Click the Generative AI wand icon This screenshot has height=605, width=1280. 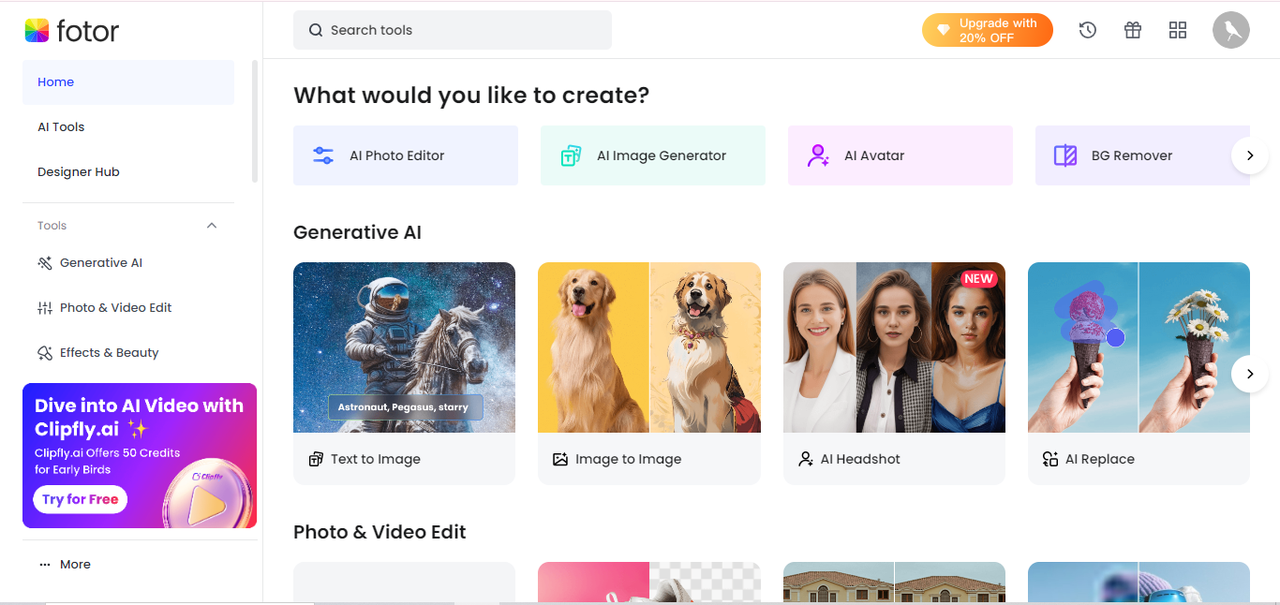(x=44, y=263)
